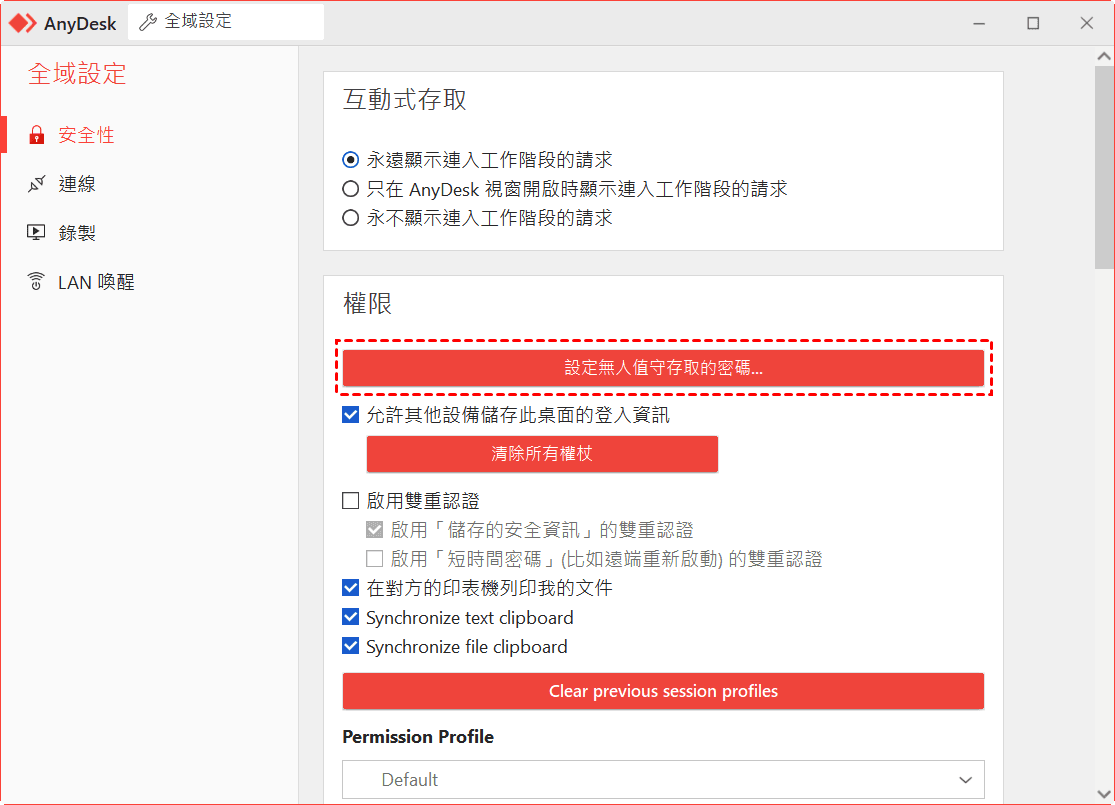Screen dimensions: 1115x805
Task: Click the screen-record icon beside 錄製
Action: (x=37, y=233)
